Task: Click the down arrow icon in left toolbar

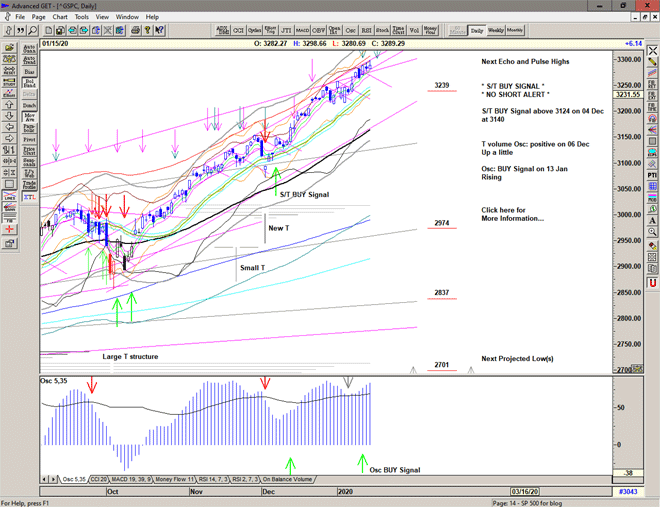Action: [x=9, y=116]
